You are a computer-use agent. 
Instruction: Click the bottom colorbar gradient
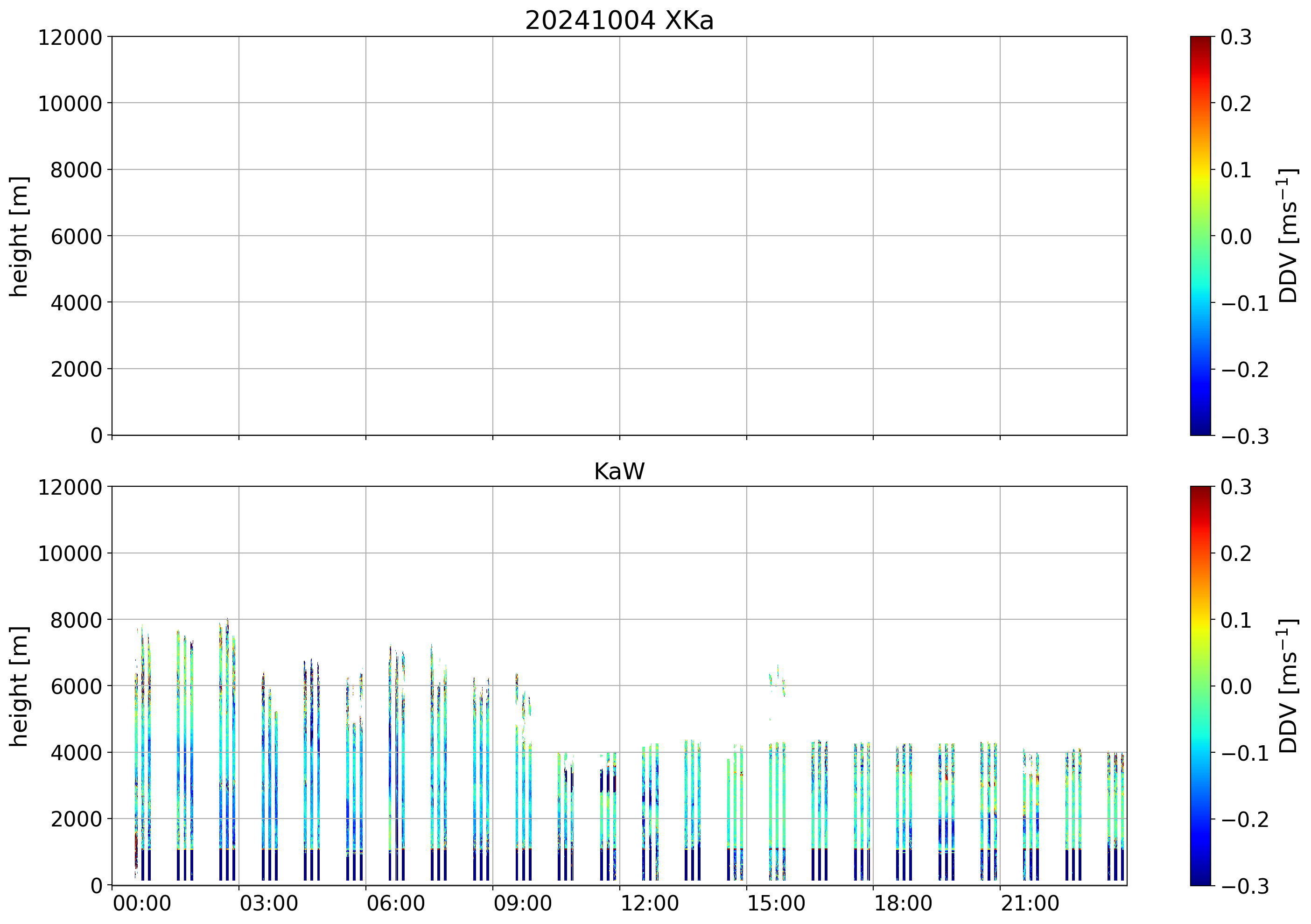pos(1200,686)
